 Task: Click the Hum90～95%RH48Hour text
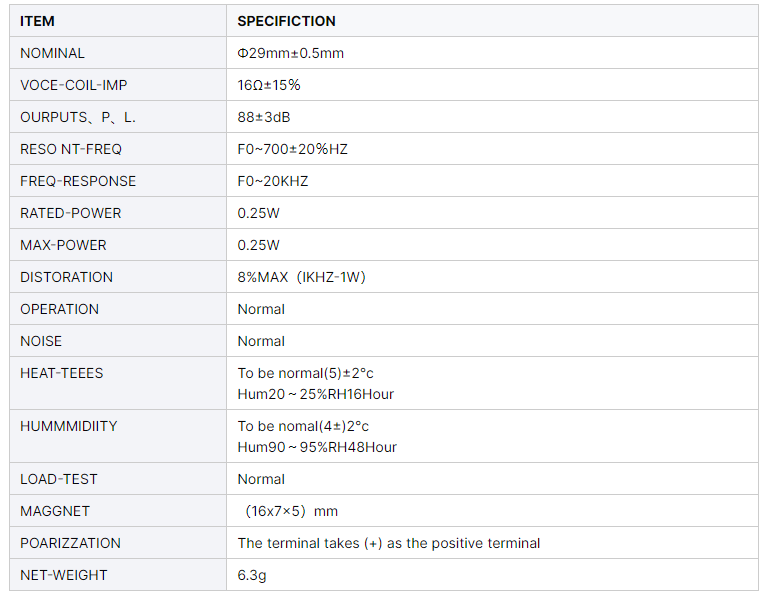coord(316,447)
